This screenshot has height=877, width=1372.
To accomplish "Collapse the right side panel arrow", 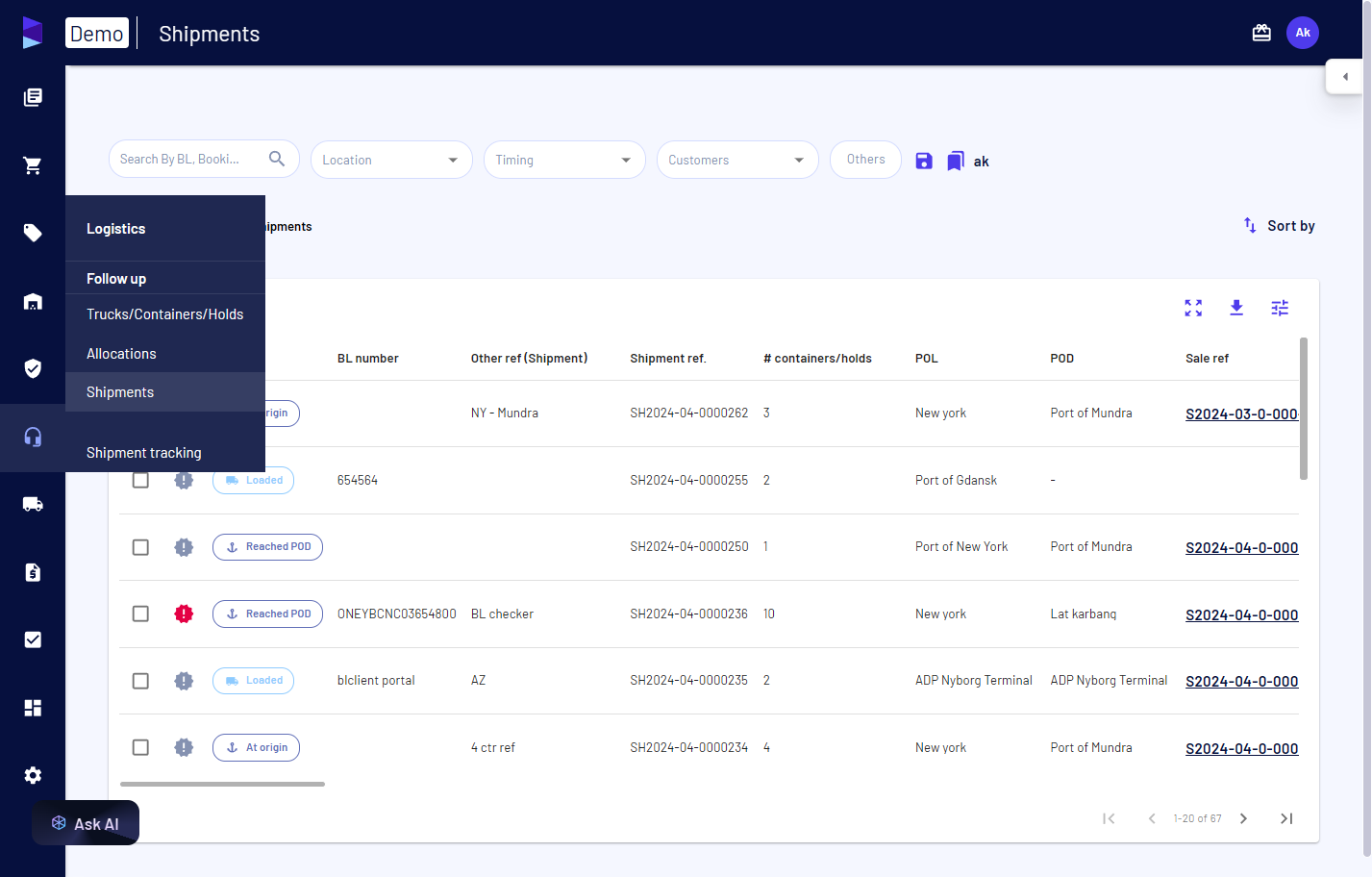I will point(1345,77).
